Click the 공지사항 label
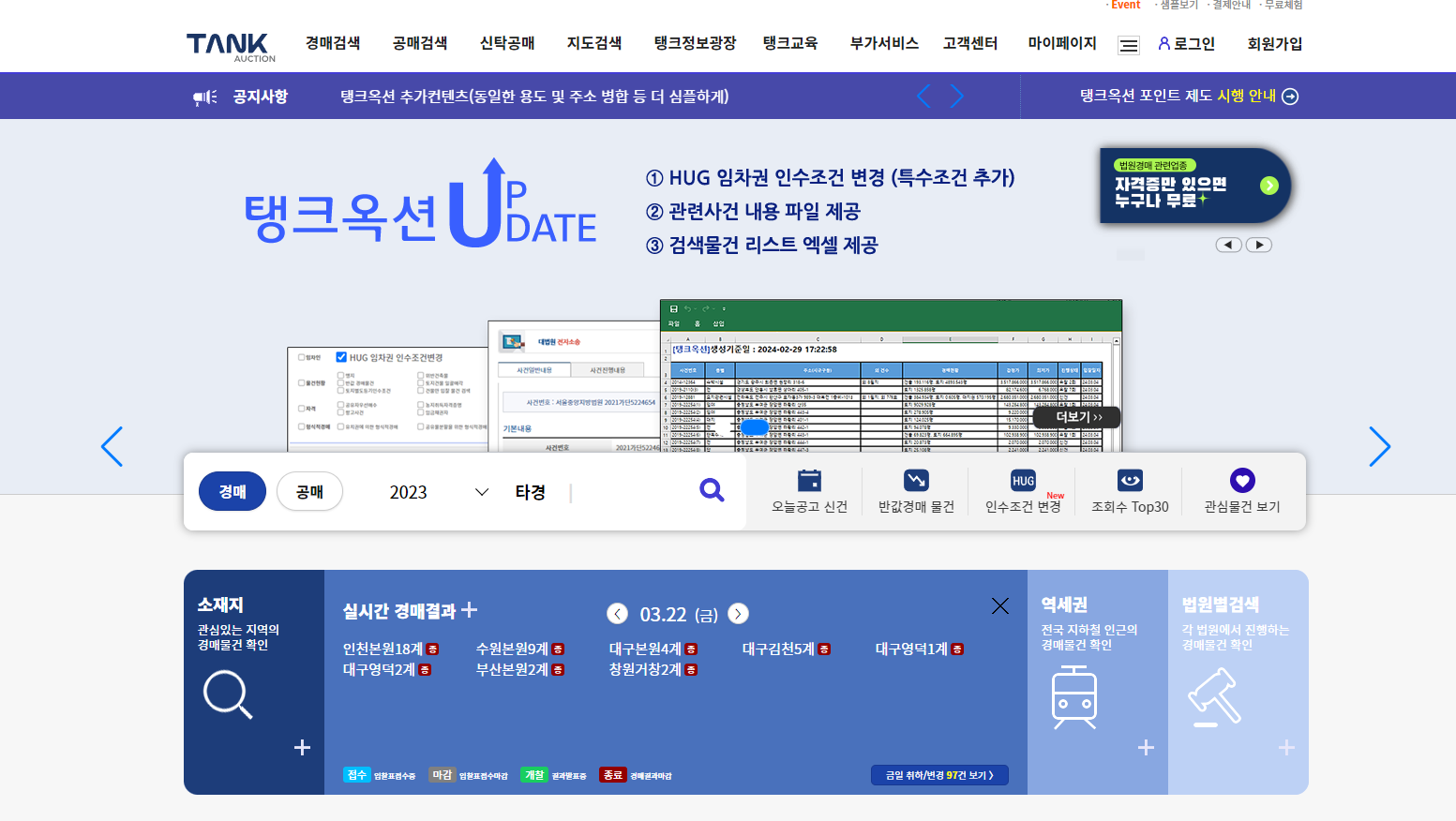 [261, 97]
